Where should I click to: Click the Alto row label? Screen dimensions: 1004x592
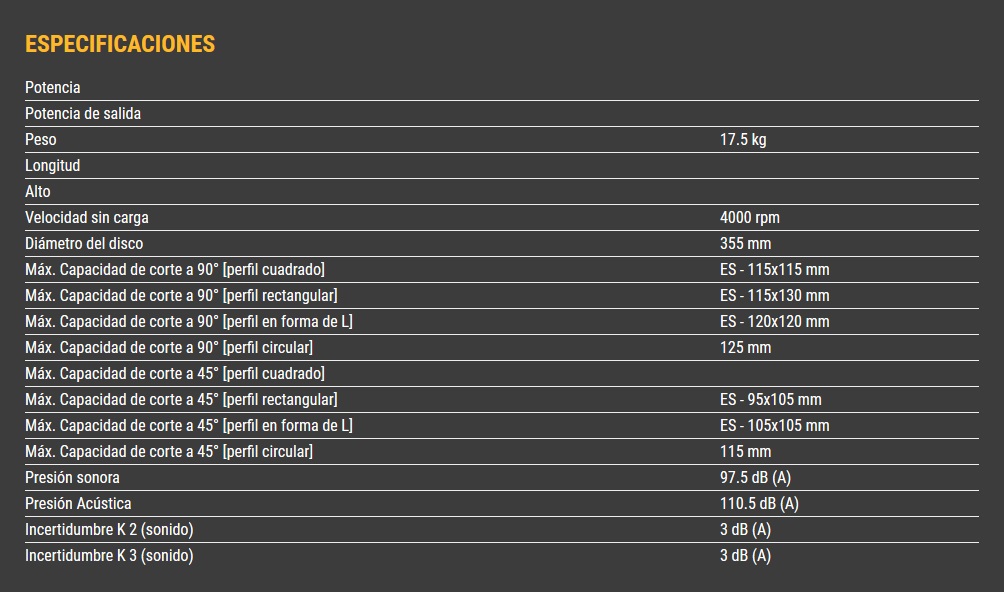(38, 192)
